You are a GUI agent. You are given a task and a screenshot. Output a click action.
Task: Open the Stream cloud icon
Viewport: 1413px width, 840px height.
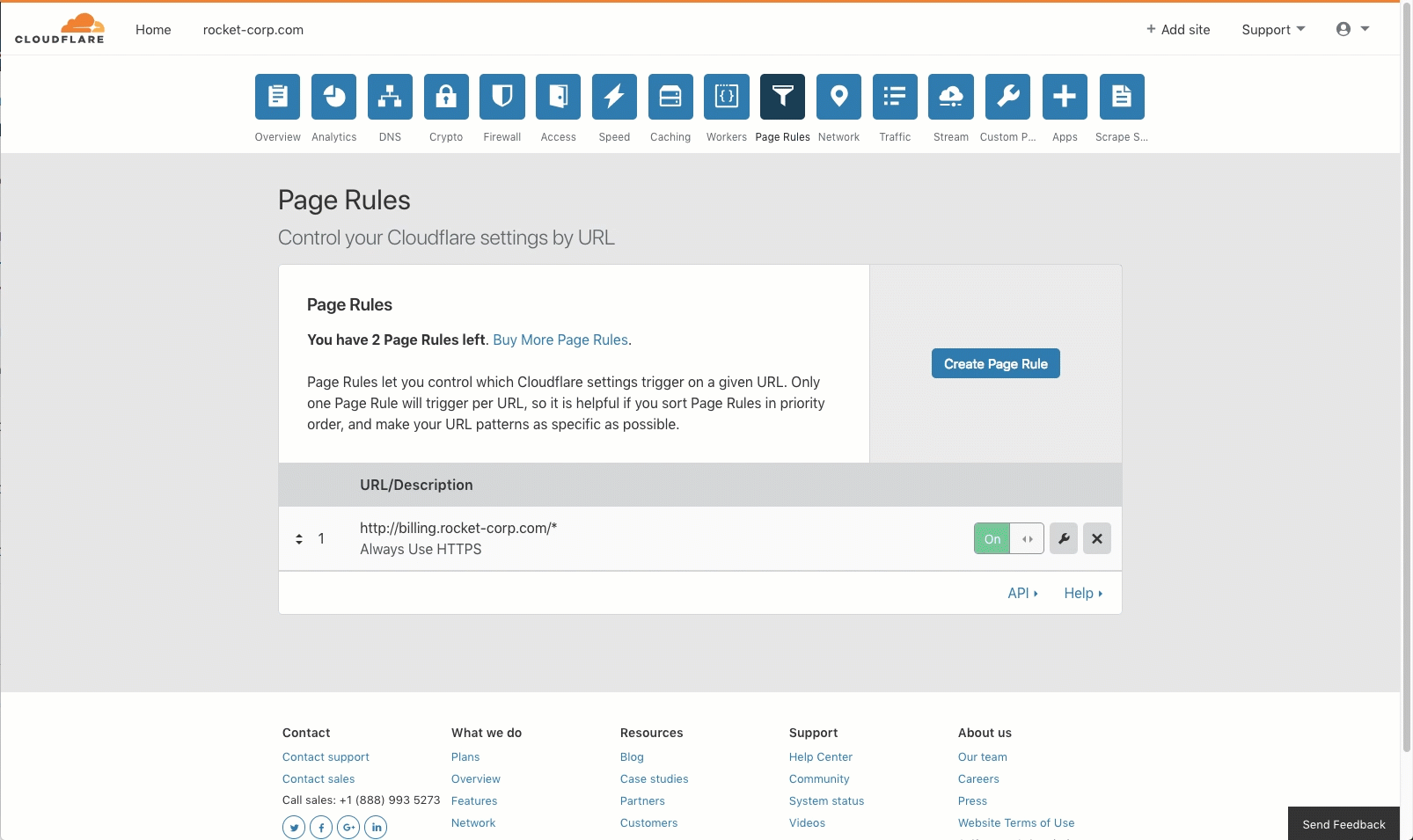[951, 97]
